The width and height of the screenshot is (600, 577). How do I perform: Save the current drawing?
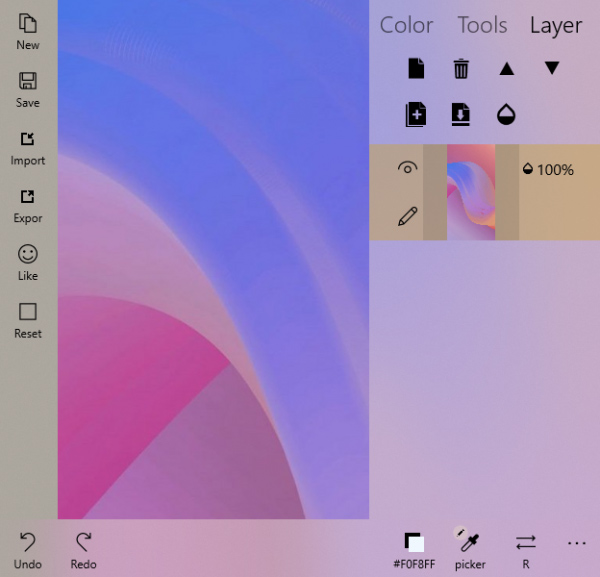[x=28, y=90]
